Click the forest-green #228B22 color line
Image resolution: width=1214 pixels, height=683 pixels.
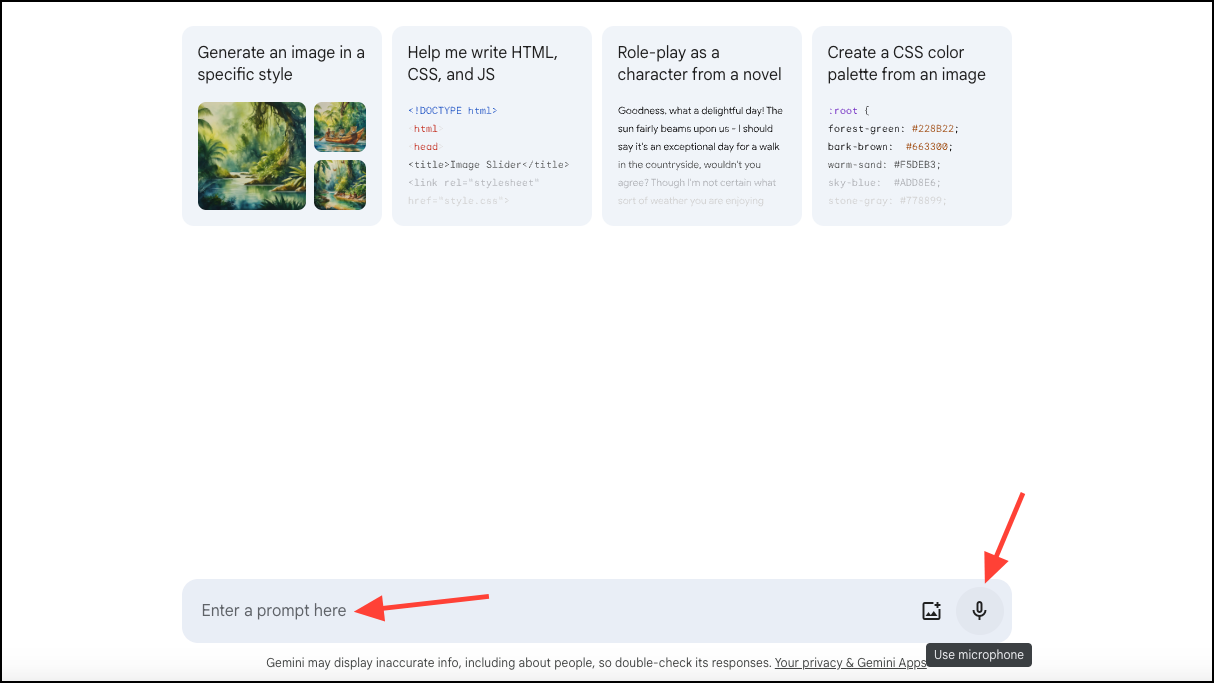(893, 129)
